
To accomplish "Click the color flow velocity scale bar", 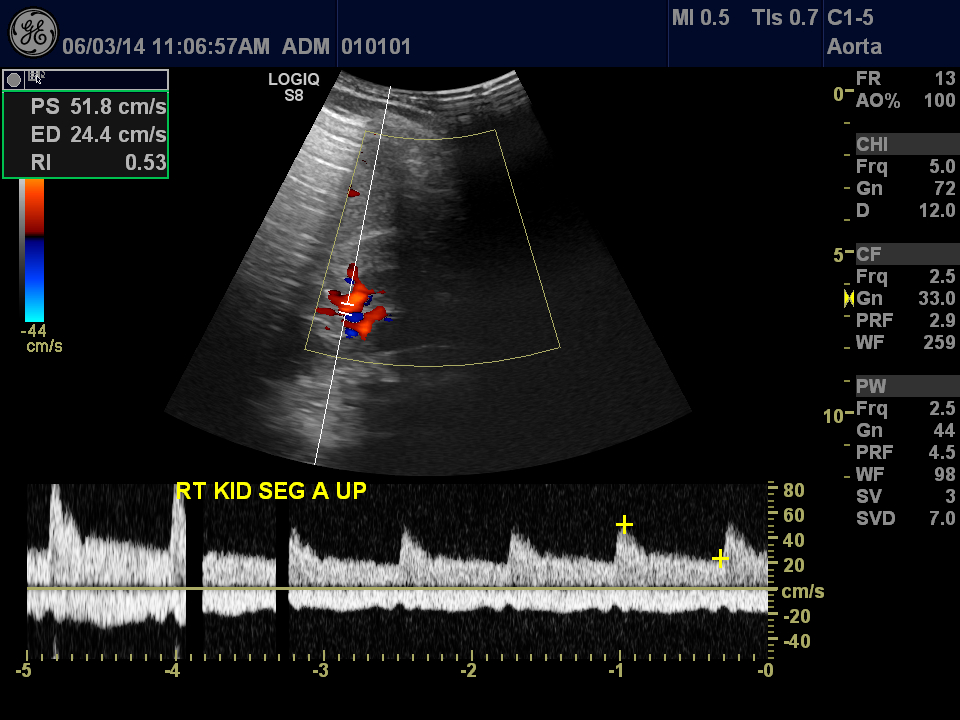I will (x=34, y=250).
